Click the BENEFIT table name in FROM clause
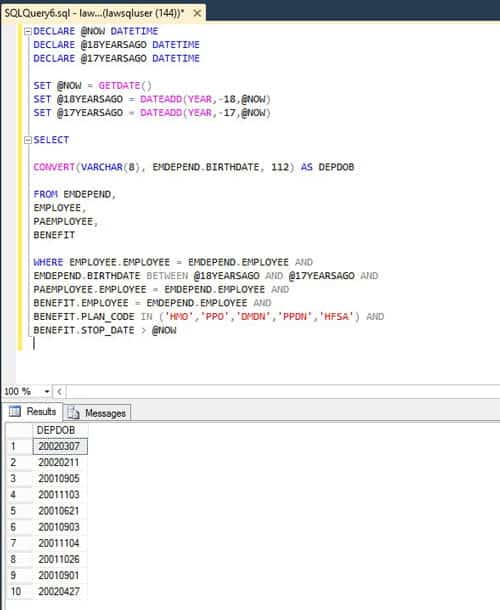 [54, 235]
